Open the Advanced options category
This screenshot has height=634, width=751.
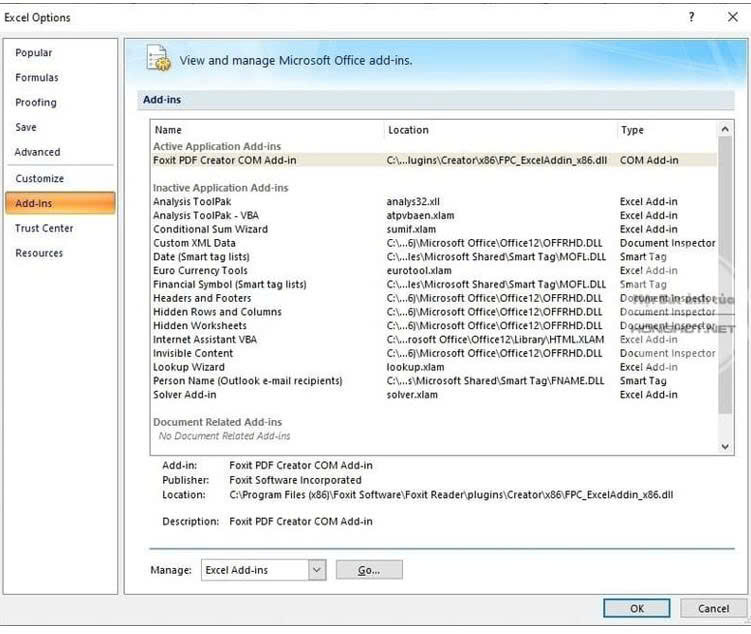38,153
